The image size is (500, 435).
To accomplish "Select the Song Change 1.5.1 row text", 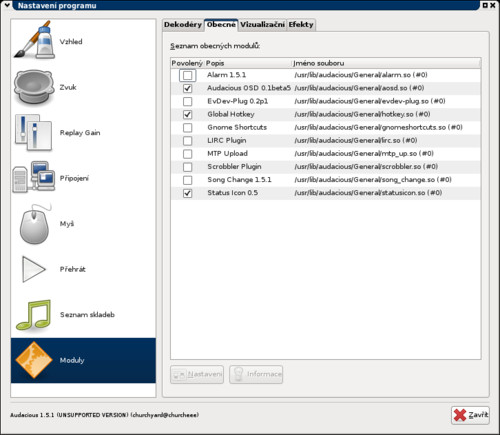I will [239, 180].
